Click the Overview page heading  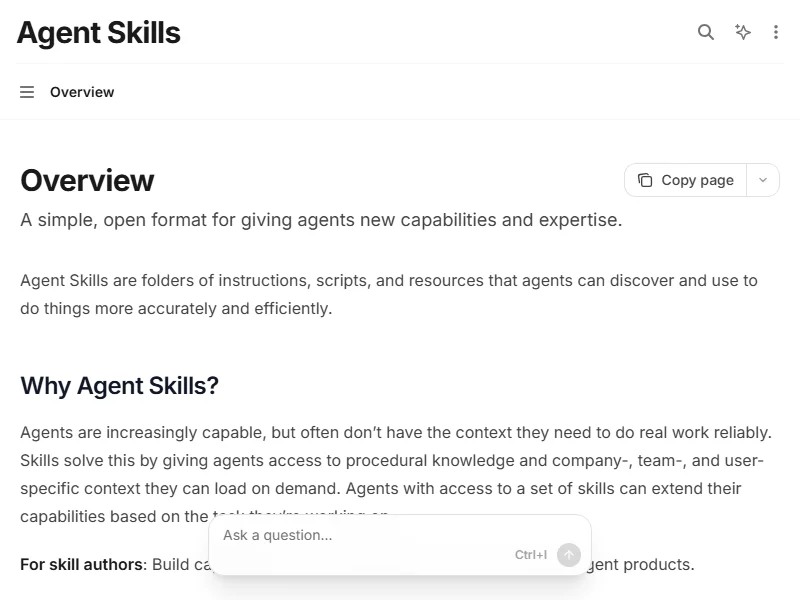(x=87, y=181)
